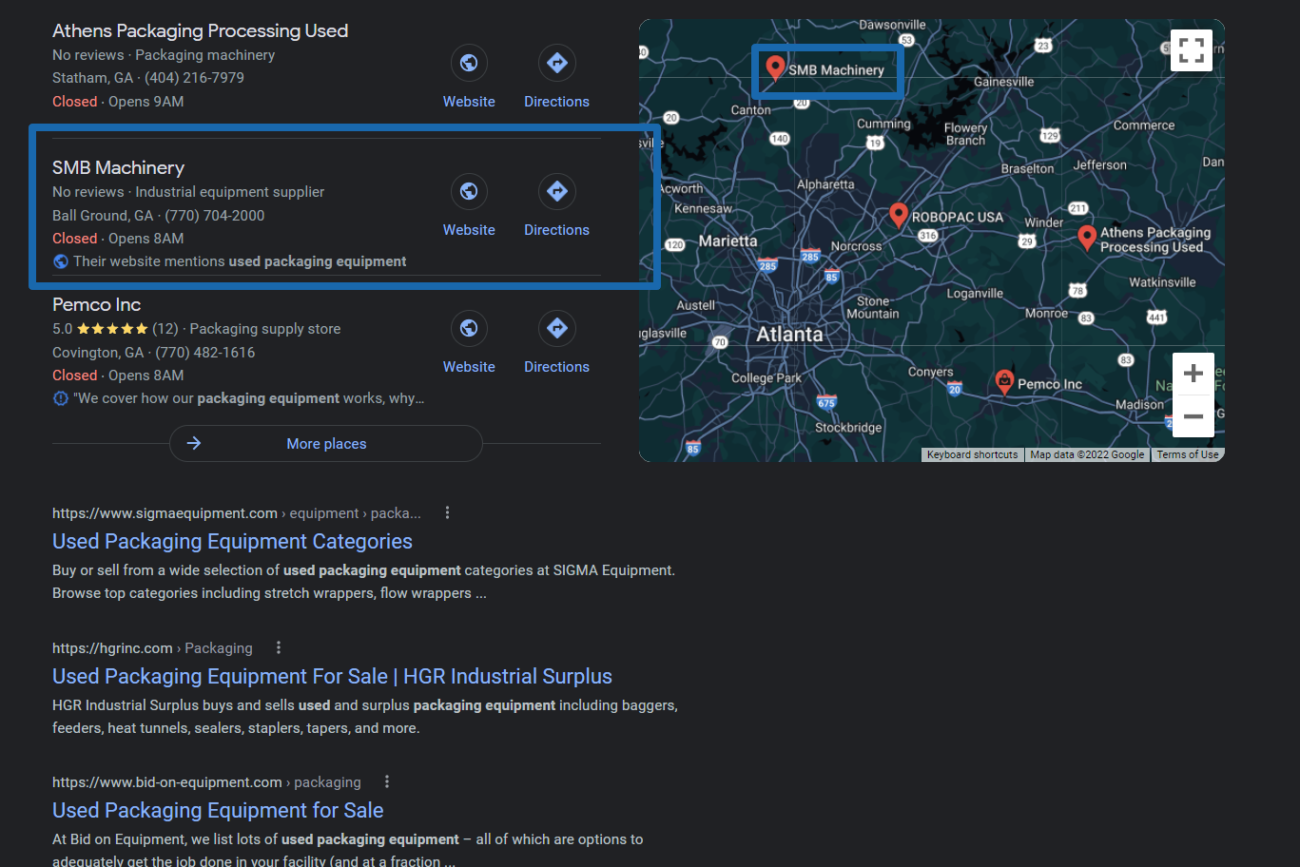Open Athens Packaging Processing Used website globe icon
This screenshot has width=1300, height=867.
468,64
